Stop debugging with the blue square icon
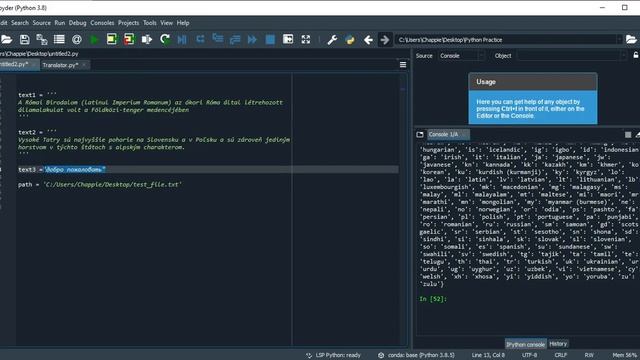 (270, 40)
